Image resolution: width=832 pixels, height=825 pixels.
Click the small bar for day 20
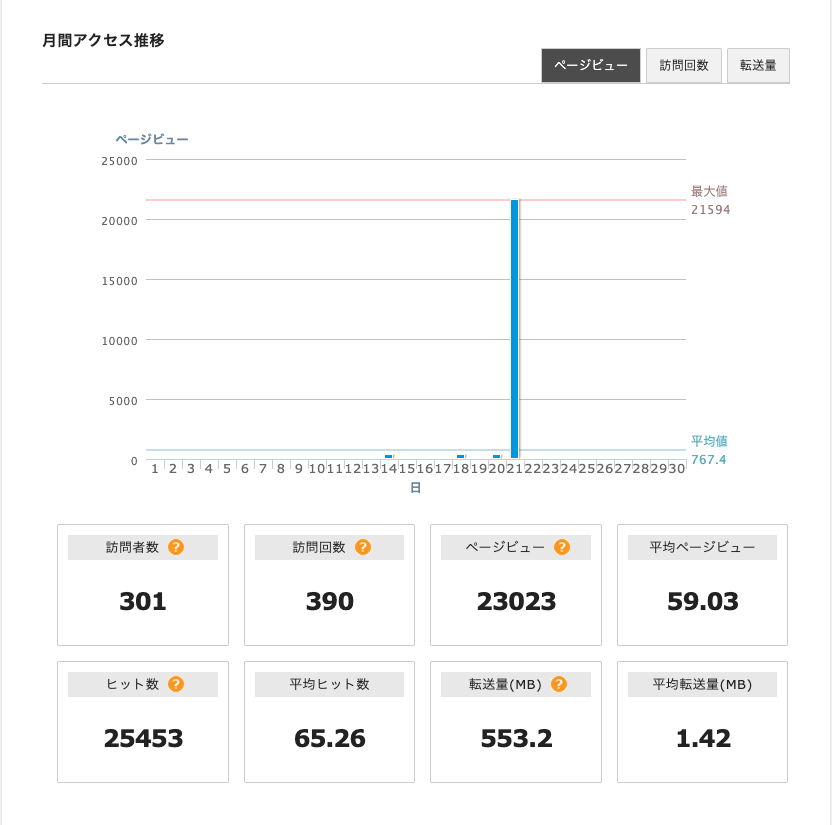496,456
